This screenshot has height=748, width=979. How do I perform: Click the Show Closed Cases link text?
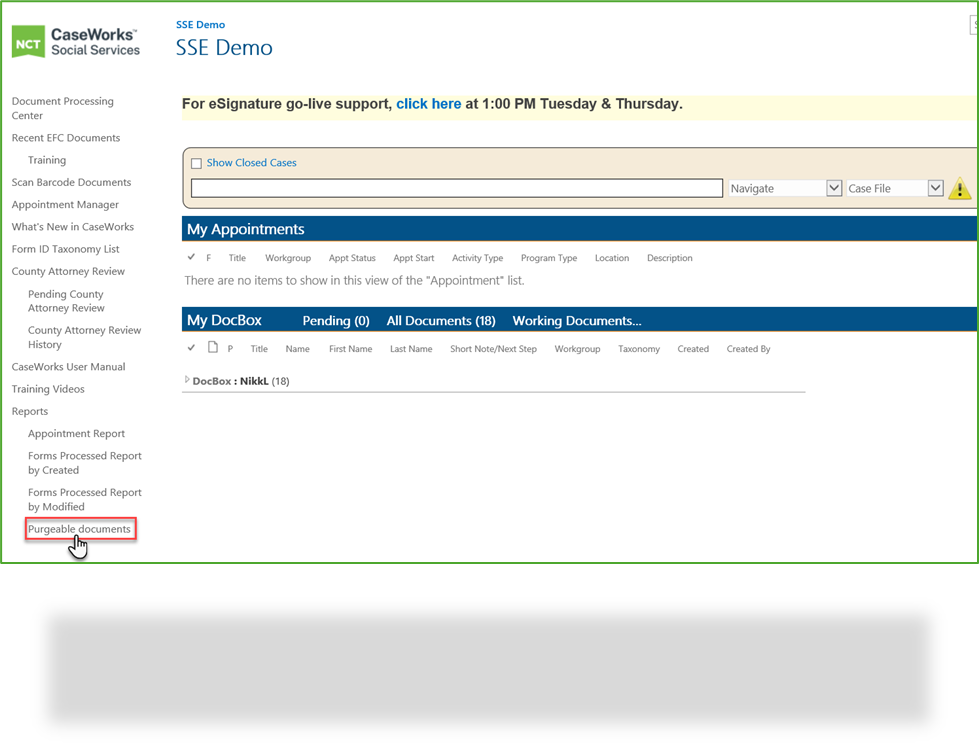tap(252, 162)
